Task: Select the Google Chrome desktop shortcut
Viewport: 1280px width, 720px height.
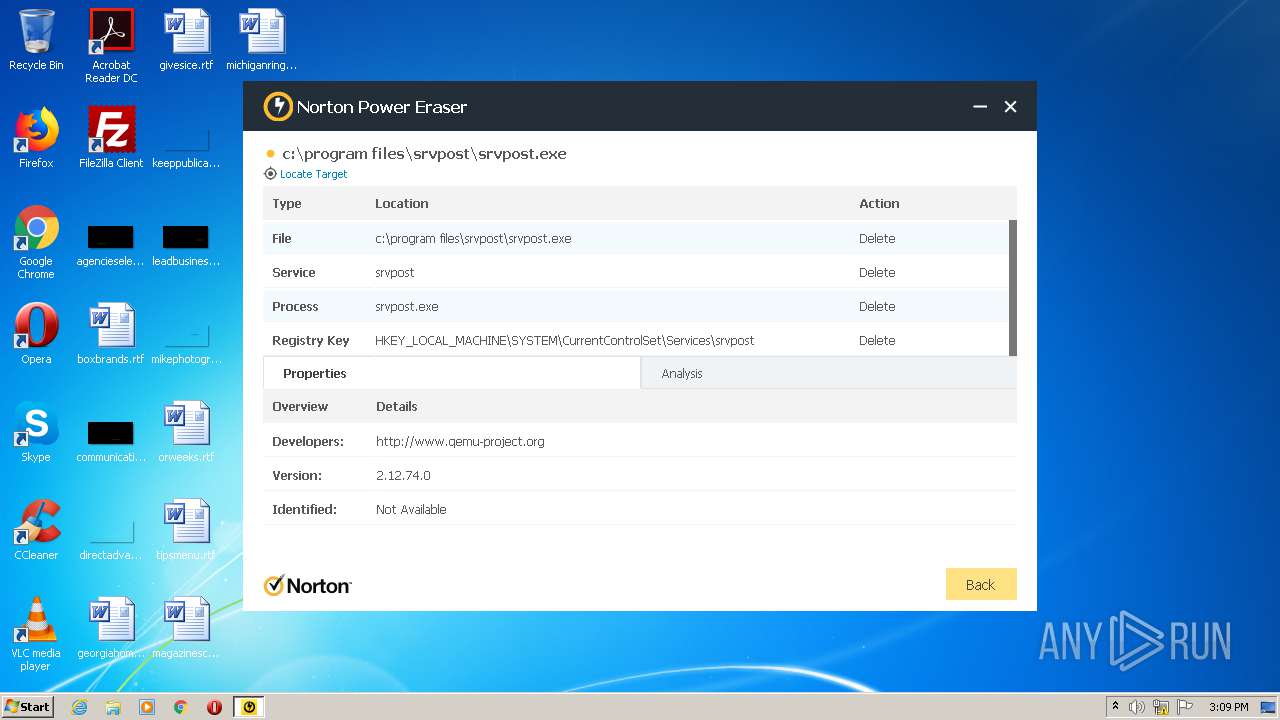Action: point(36,242)
